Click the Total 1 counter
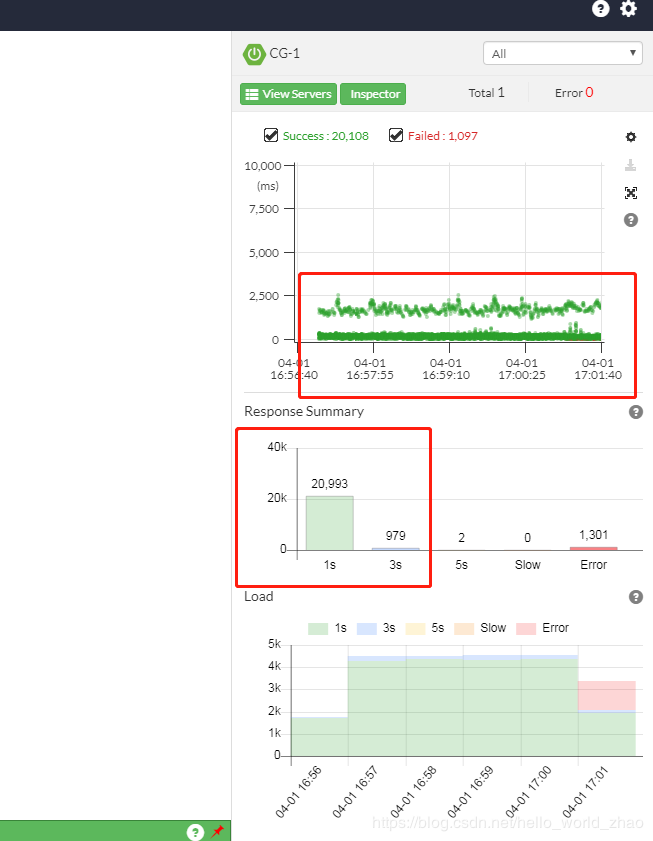 click(x=486, y=93)
